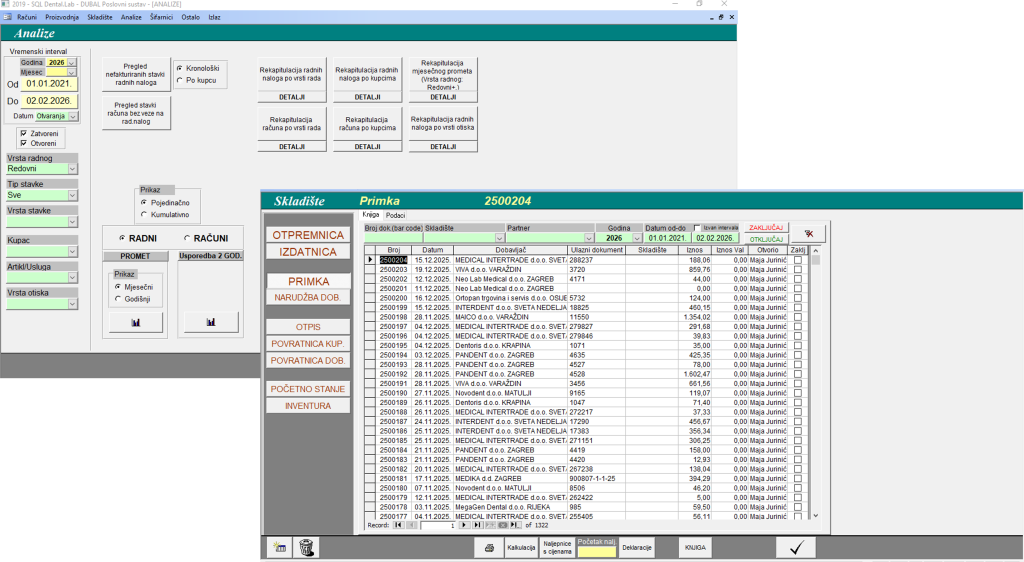The width and height of the screenshot is (1024, 562).
Task: Switch to the Podaci tab
Action: pyautogui.click(x=396, y=215)
